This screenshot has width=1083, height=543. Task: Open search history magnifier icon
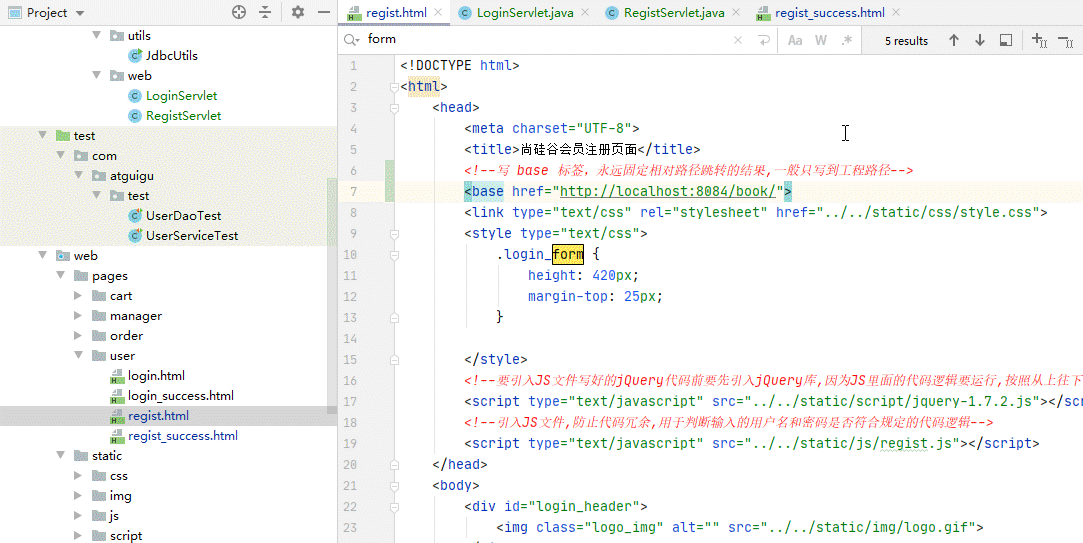click(x=352, y=40)
